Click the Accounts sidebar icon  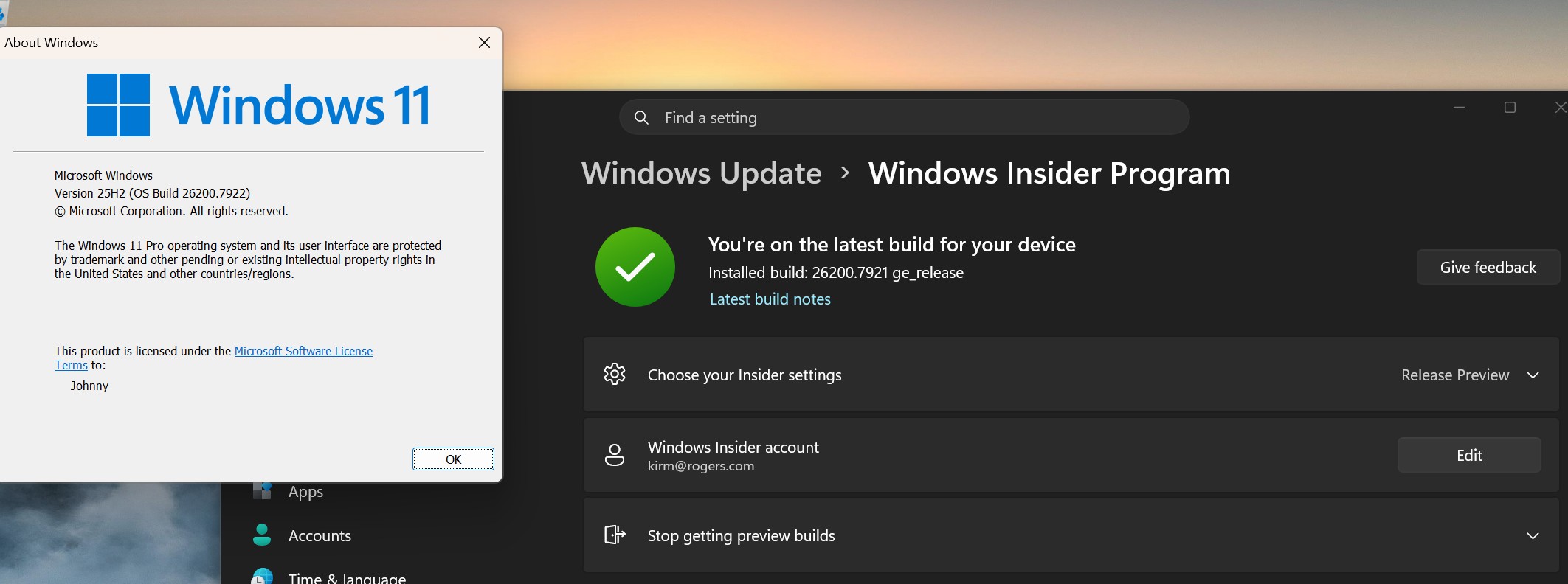tap(262, 535)
